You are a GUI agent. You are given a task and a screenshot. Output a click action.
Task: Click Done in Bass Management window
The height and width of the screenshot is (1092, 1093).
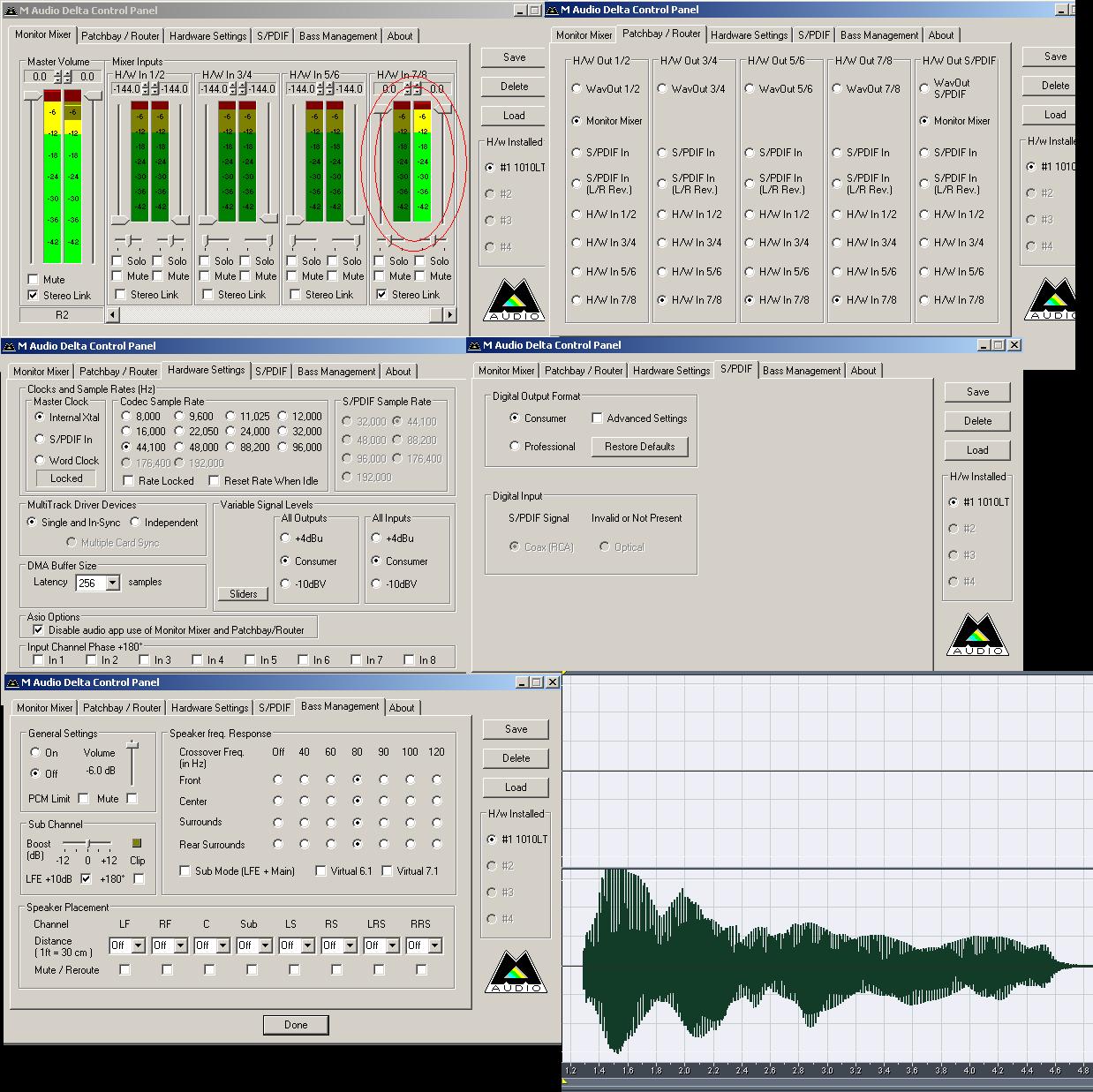[296, 1025]
